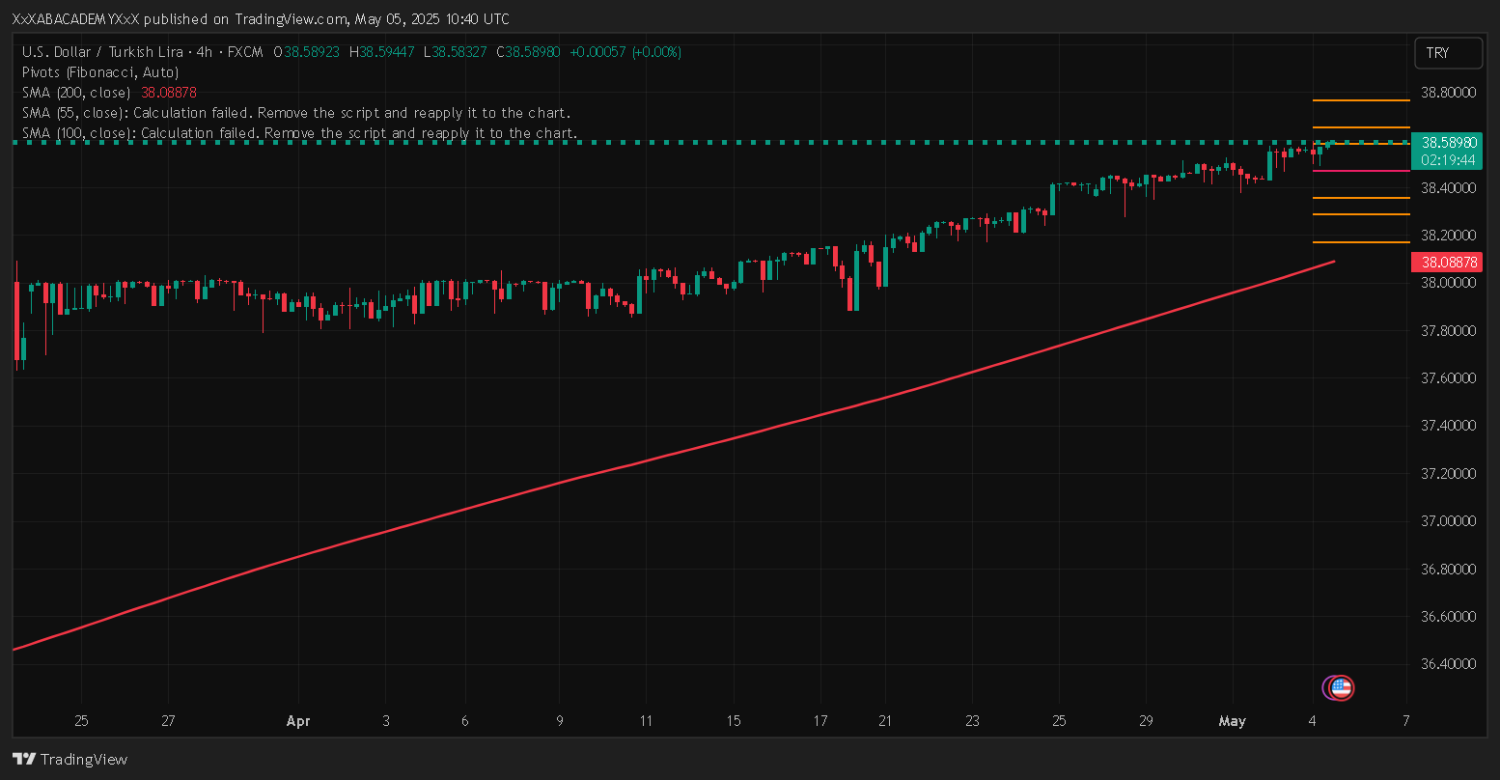
Task: Click the TradingView logo icon
Action: [x=24, y=759]
